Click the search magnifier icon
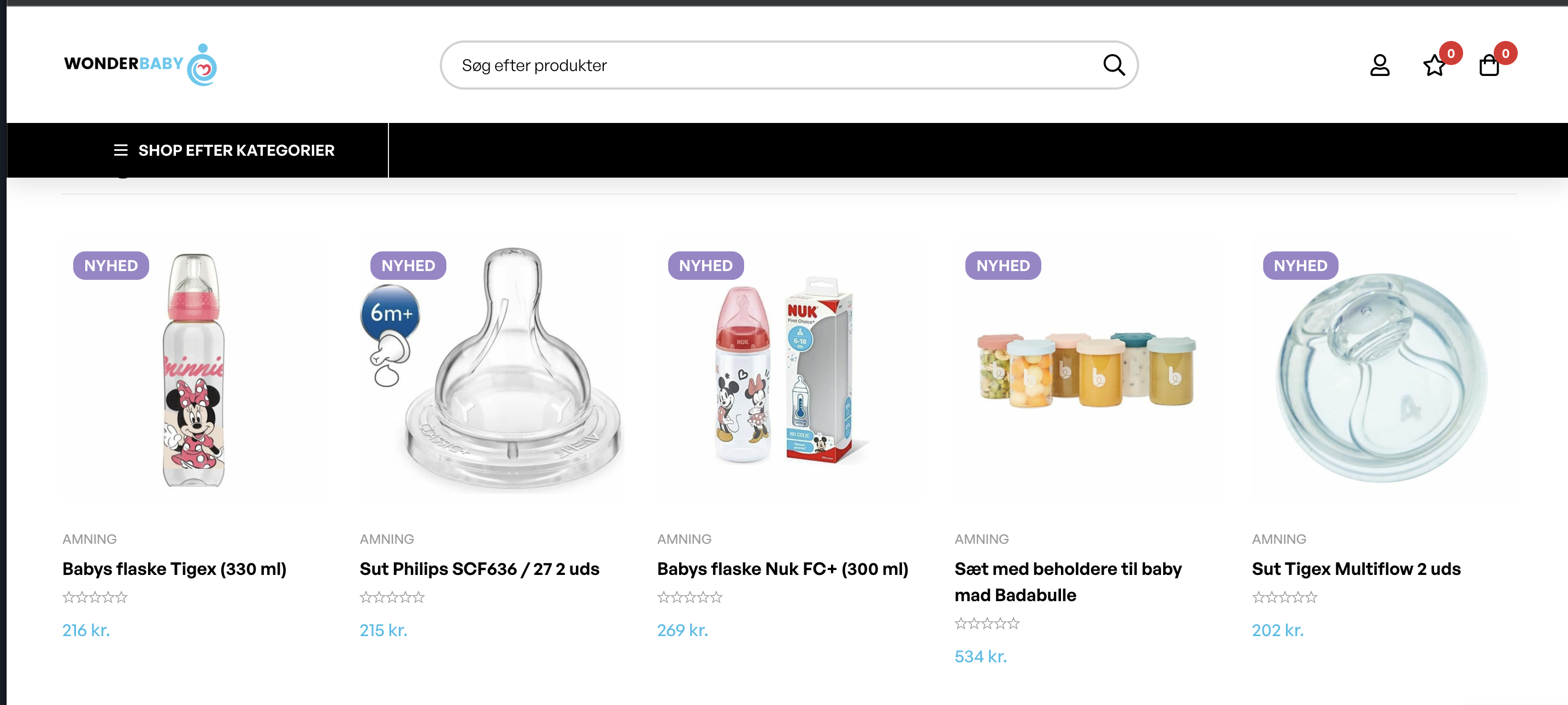Screen dimensions: 1568x705 click(x=1113, y=64)
